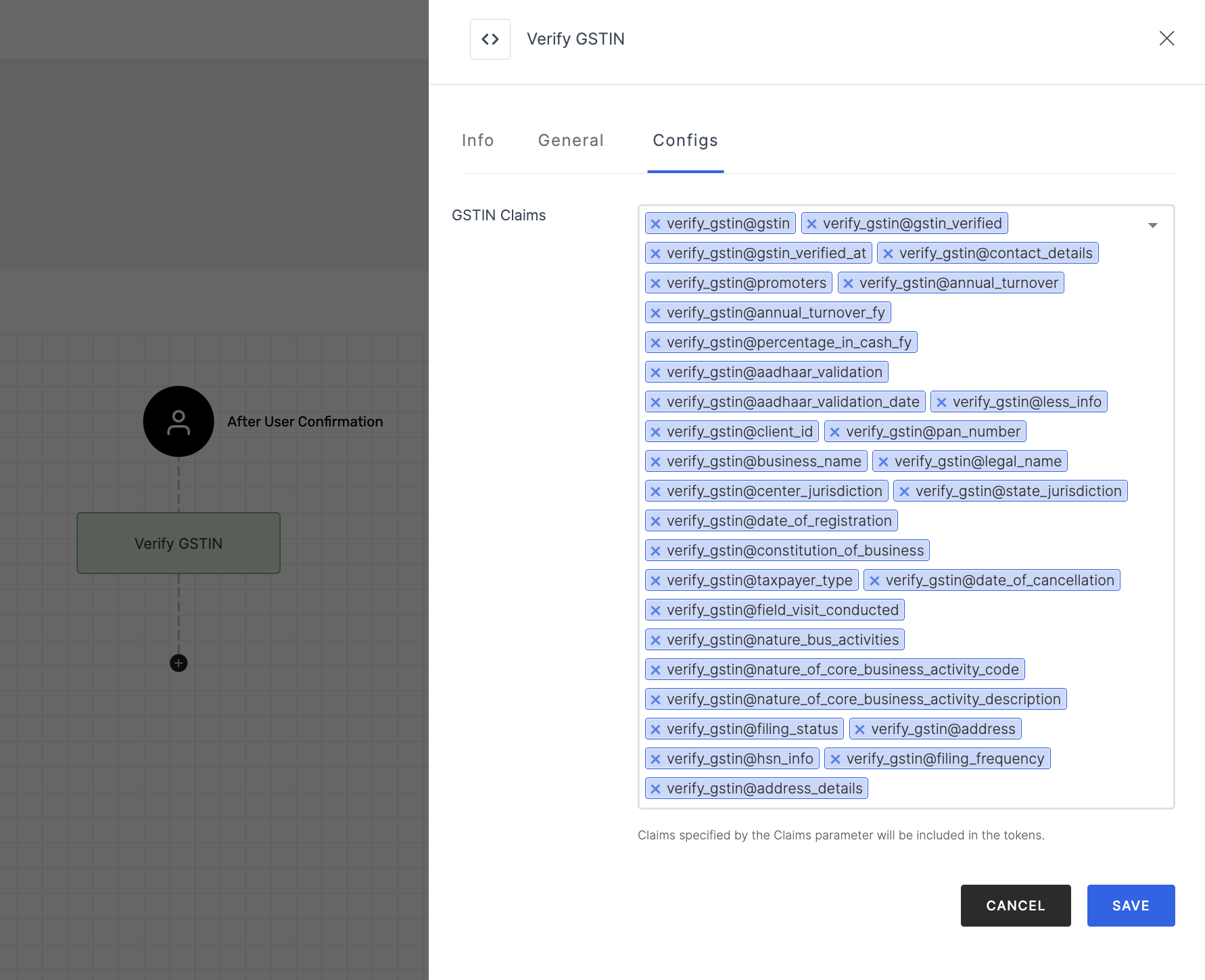Remove the verify_gstin@nature_bus_activities tag
Screen dimensions: 1205x980
pyautogui.click(x=655, y=640)
